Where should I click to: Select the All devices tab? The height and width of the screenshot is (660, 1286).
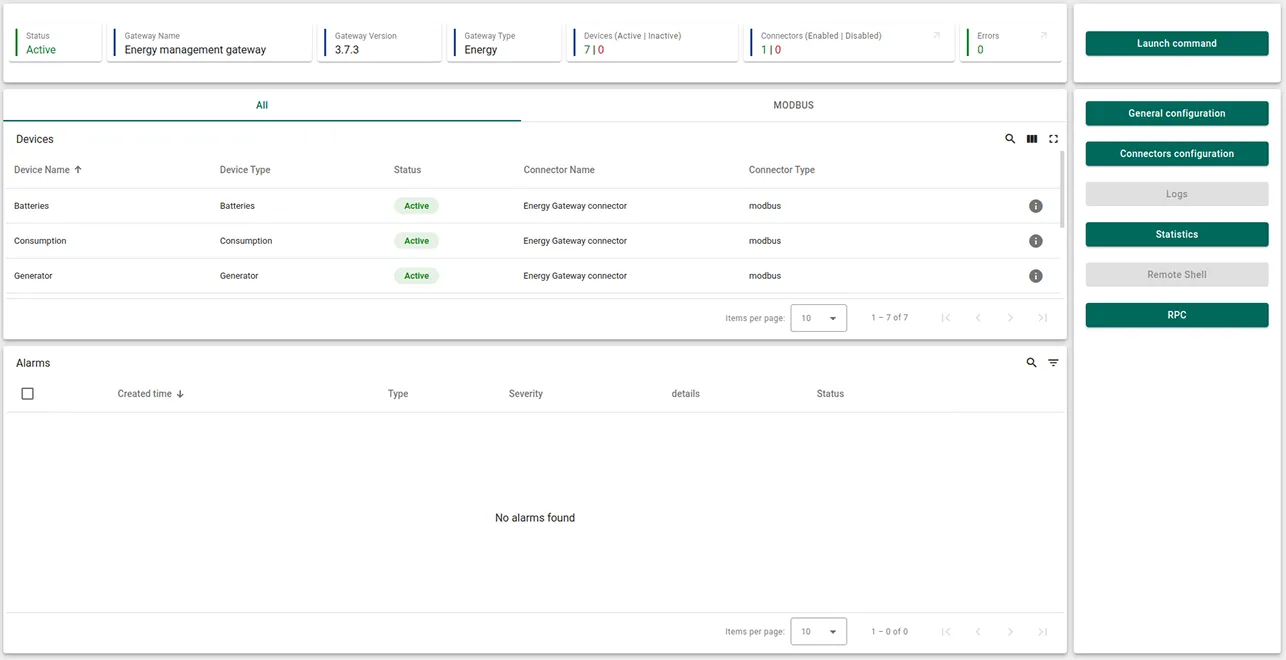click(262, 105)
